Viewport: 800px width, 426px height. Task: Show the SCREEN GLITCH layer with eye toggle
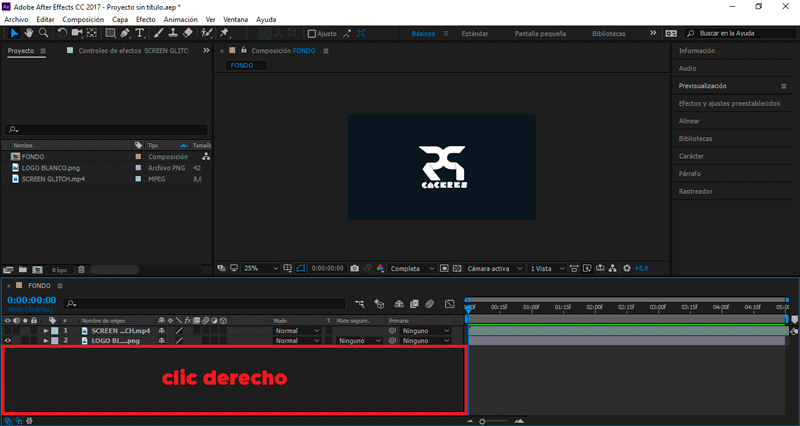coord(8,331)
